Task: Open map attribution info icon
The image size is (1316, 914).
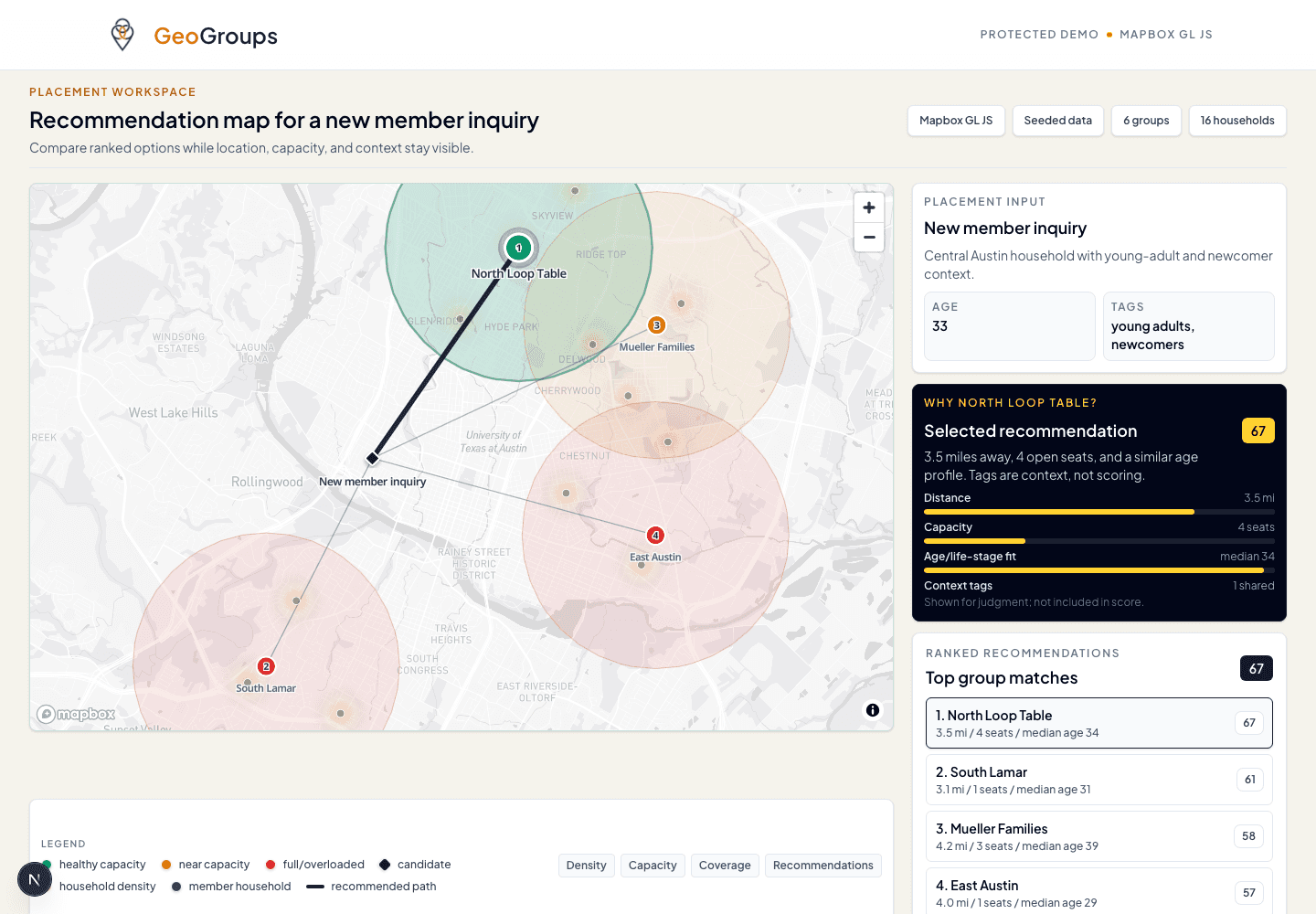Action: point(873,710)
